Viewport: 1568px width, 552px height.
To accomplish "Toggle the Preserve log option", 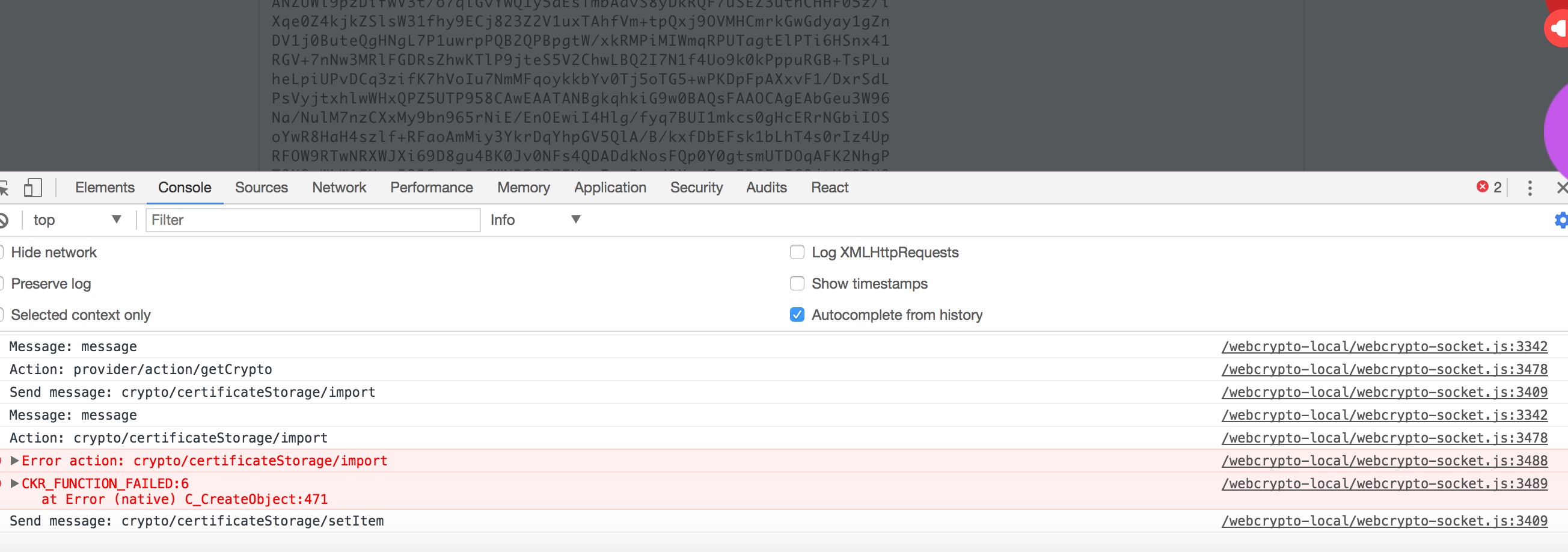I will [51, 284].
